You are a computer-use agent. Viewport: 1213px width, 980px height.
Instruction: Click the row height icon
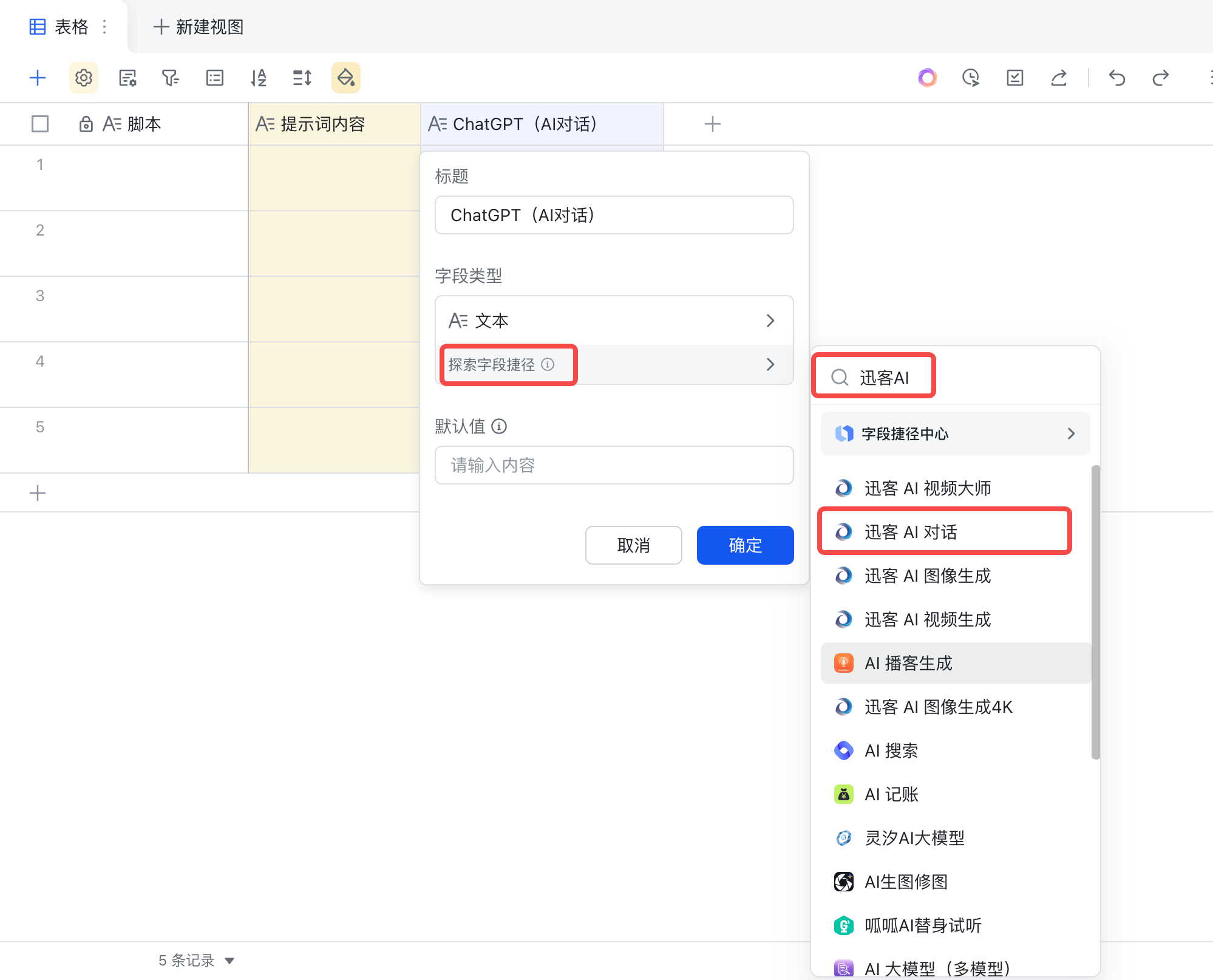[x=302, y=78]
